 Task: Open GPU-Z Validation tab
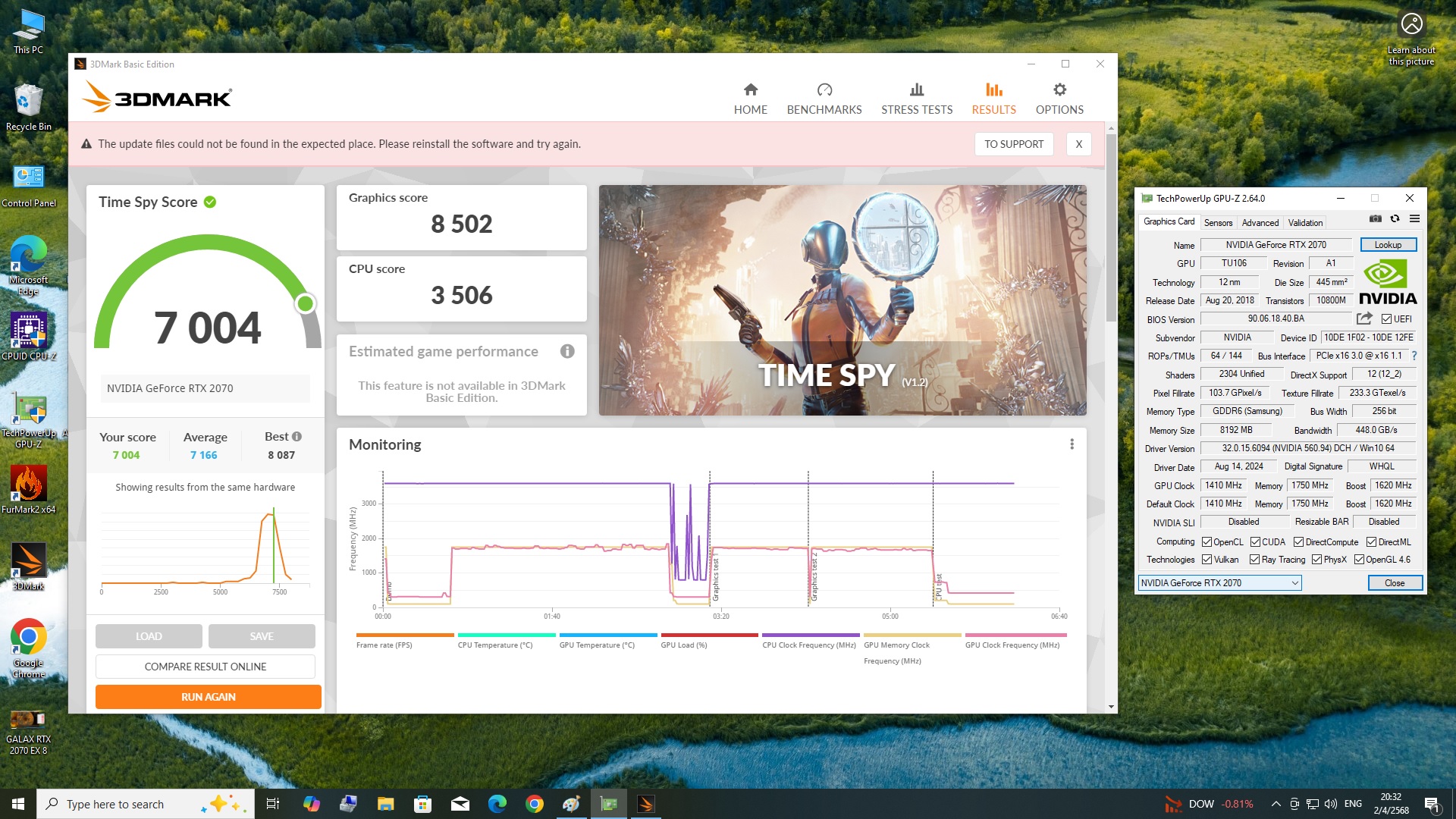point(1305,222)
